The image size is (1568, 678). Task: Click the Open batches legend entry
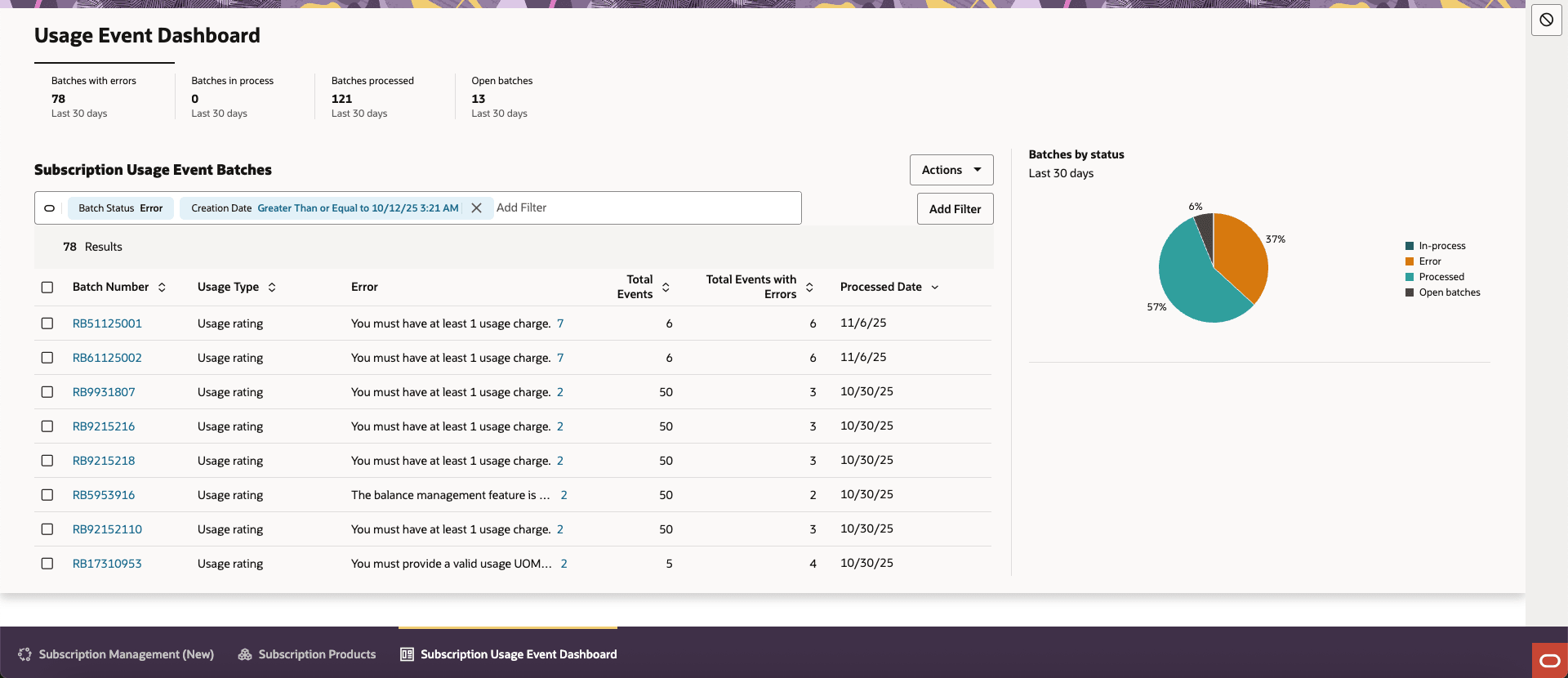click(1443, 292)
